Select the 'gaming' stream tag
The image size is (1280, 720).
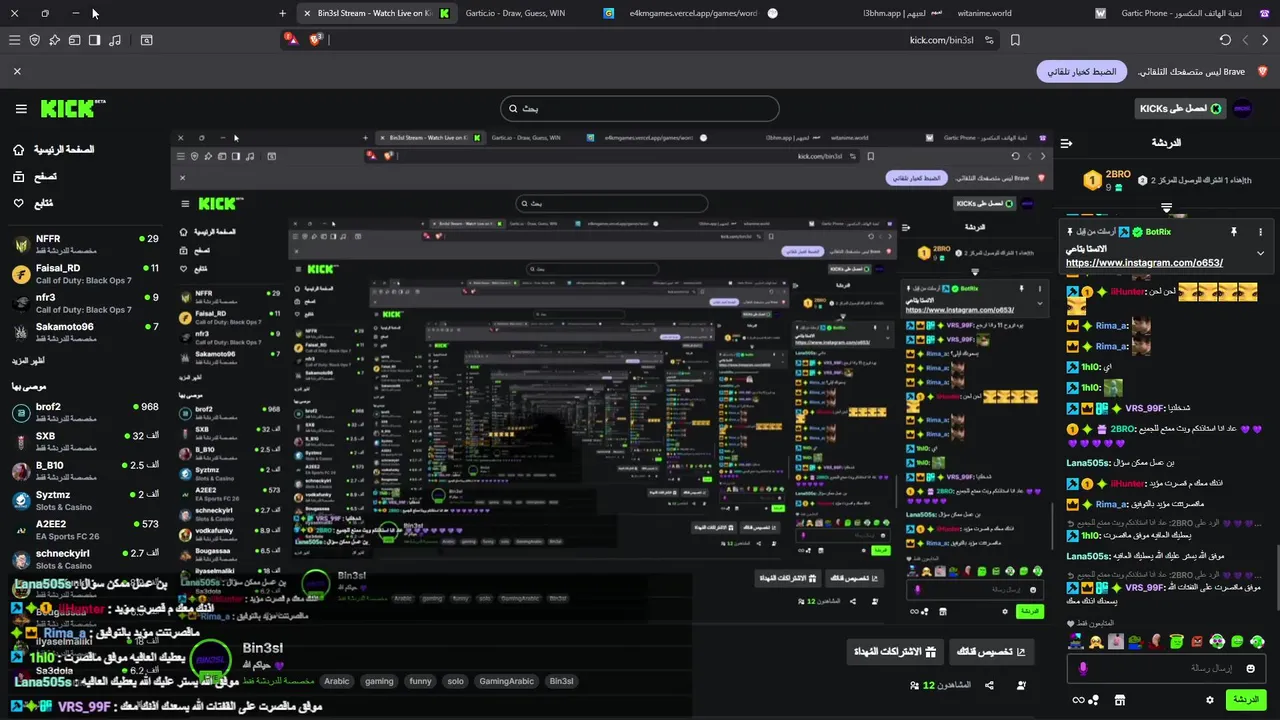tap(379, 681)
